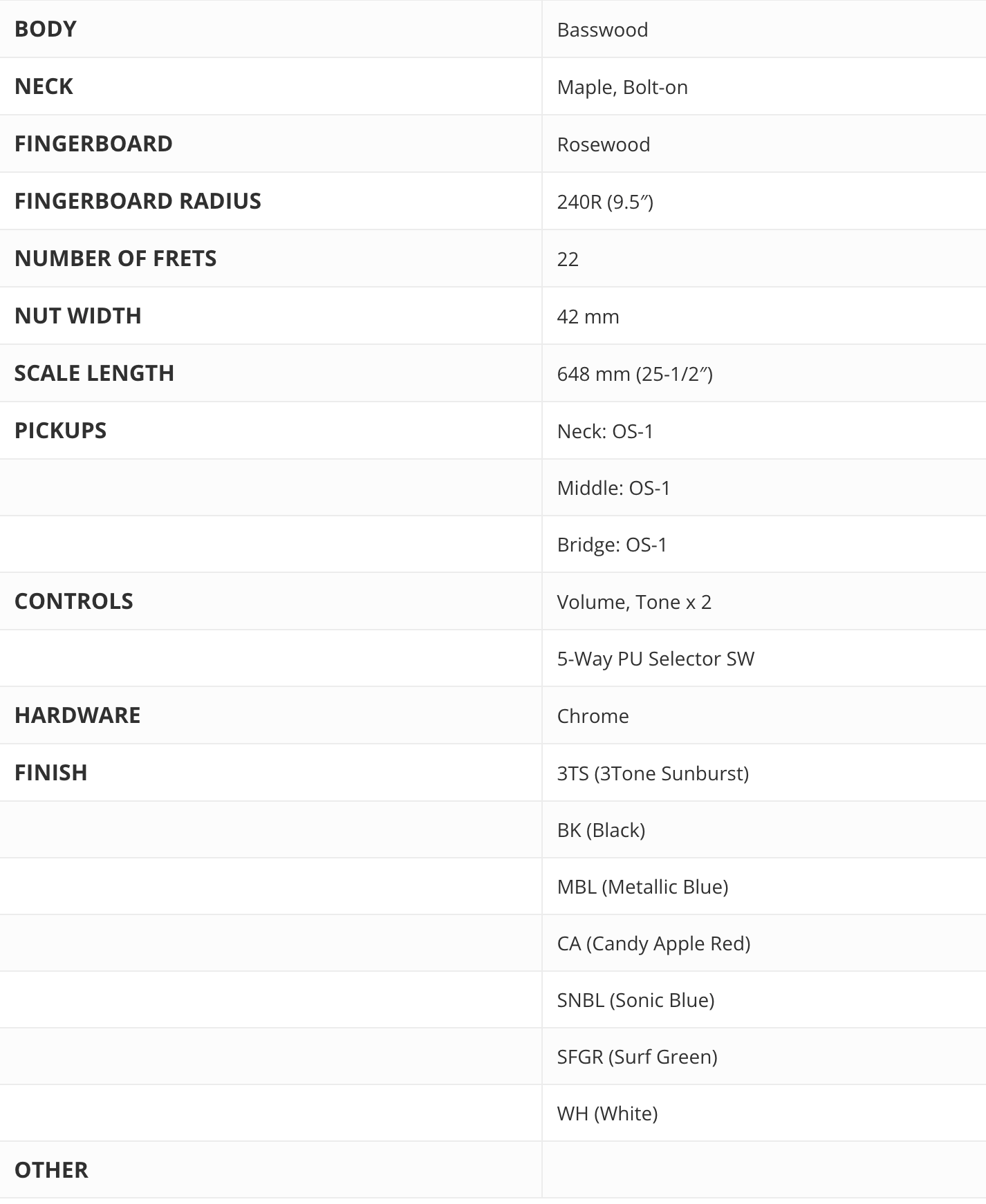The width and height of the screenshot is (986, 1204).
Task: Click the NUMBER OF FRETS label
Action: click(115, 258)
